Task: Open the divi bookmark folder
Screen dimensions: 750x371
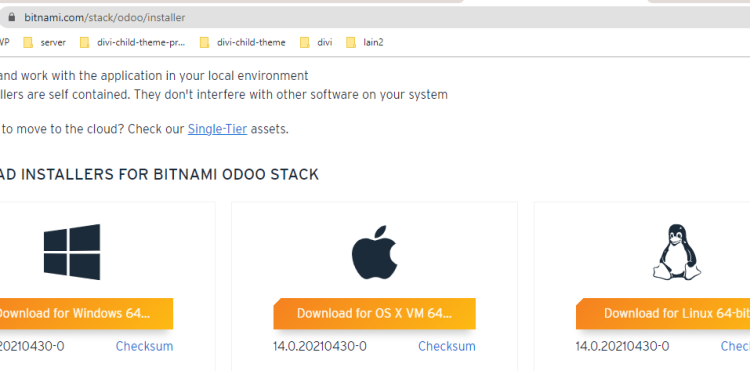Action: (x=316, y=43)
